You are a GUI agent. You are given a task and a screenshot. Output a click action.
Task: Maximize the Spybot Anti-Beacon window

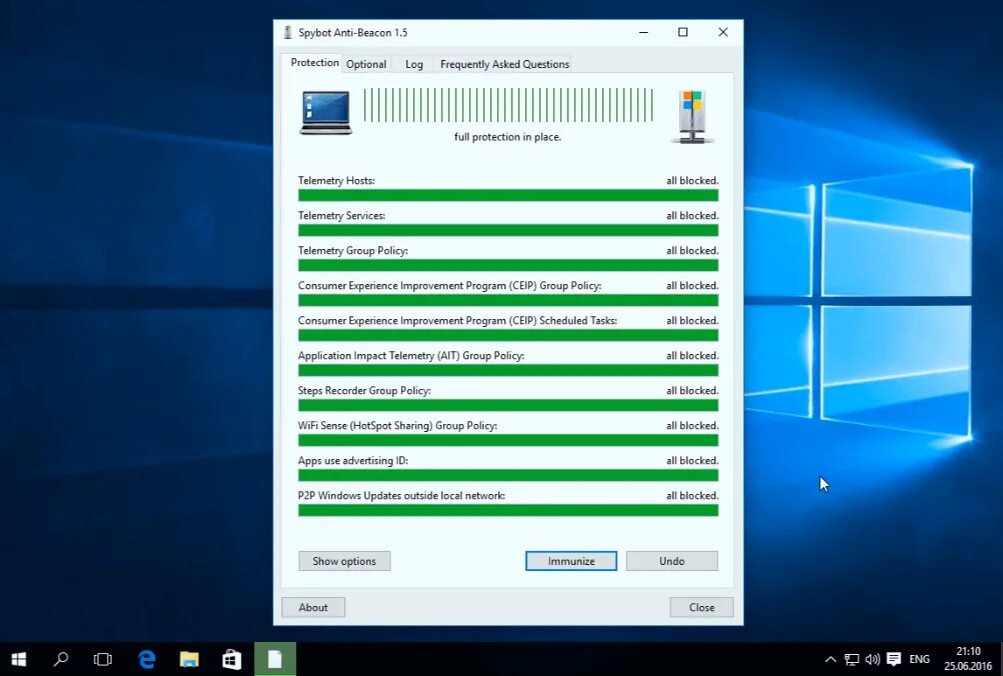pyautogui.click(x=683, y=32)
